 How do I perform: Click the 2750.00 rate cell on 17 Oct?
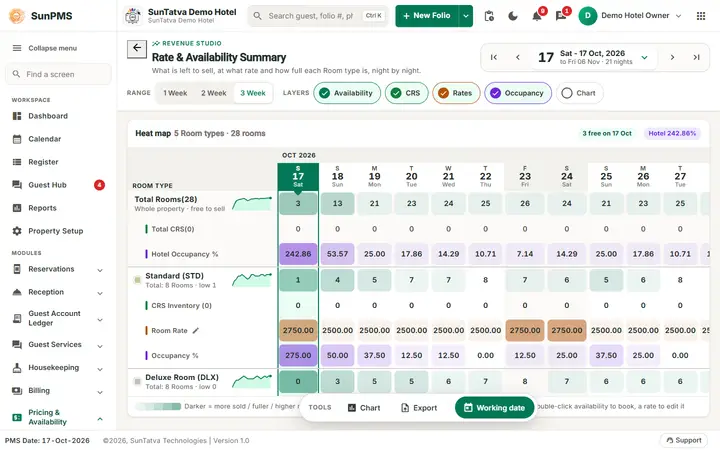pos(298,331)
